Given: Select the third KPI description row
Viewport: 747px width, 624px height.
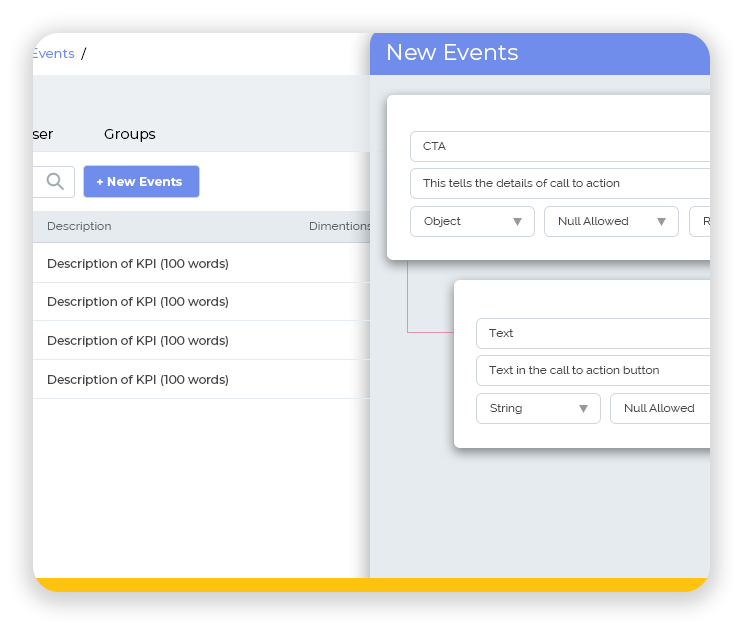Looking at the screenshot, I should [x=138, y=341].
